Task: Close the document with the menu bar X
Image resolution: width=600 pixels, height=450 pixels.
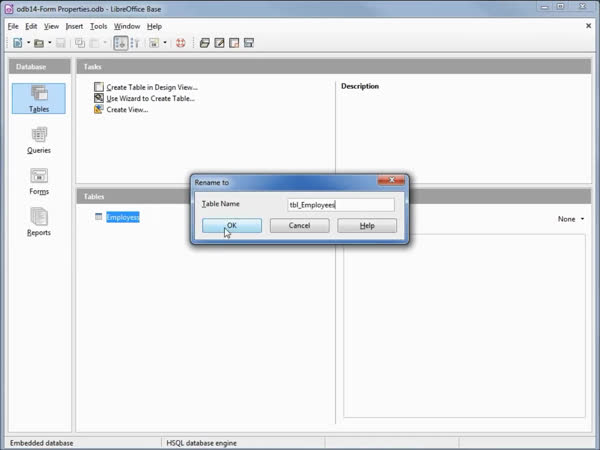Action: 588,26
